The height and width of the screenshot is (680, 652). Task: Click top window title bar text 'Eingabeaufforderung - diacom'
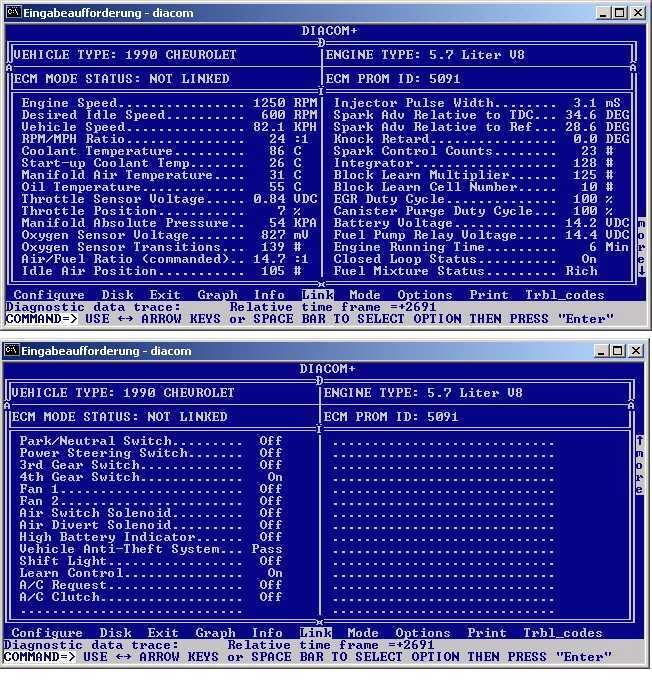tap(108, 13)
